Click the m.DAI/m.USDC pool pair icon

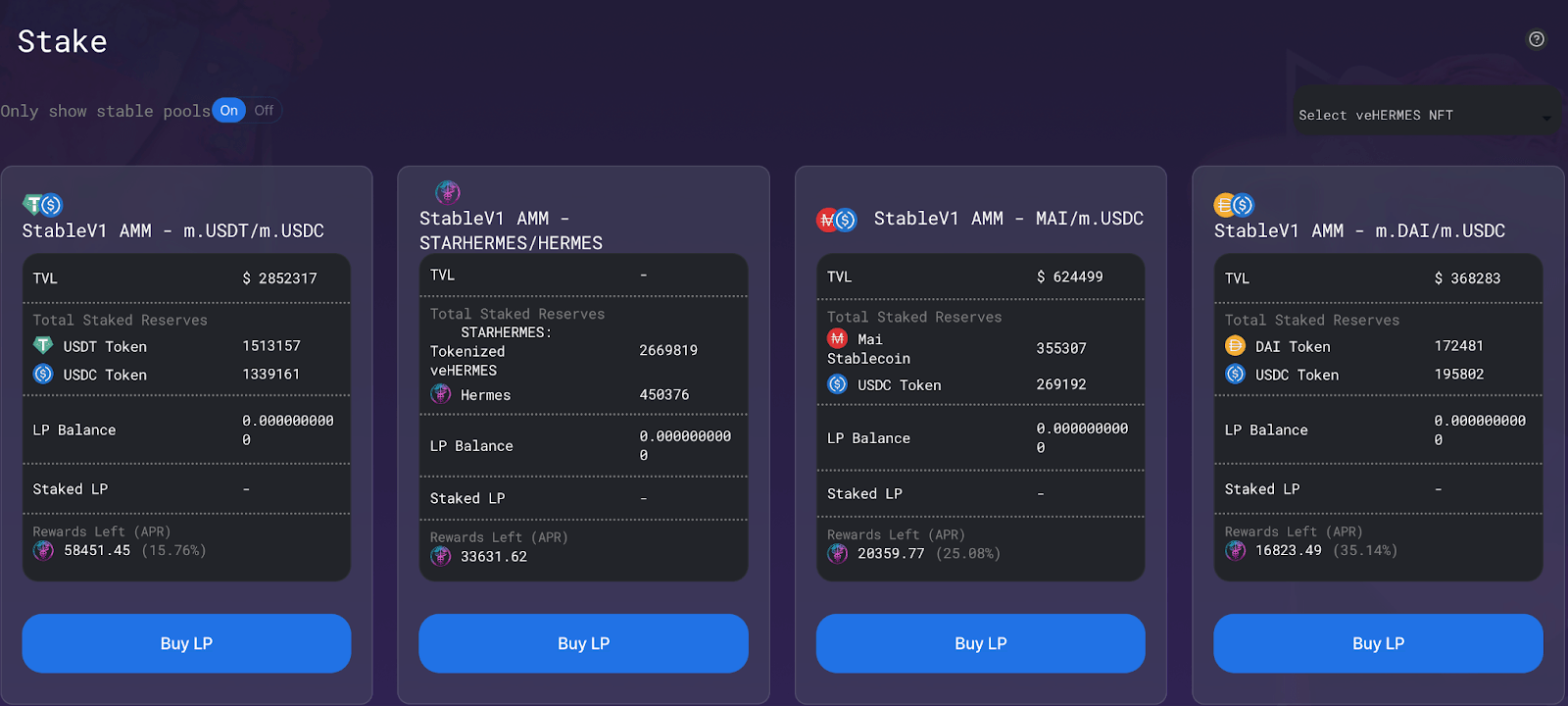point(1234,205)
